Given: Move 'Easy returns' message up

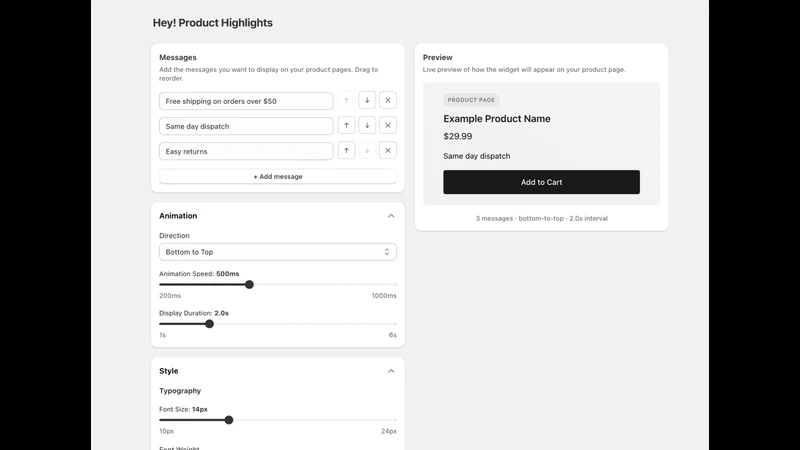Looking at the screenshot, I should 346,151.
